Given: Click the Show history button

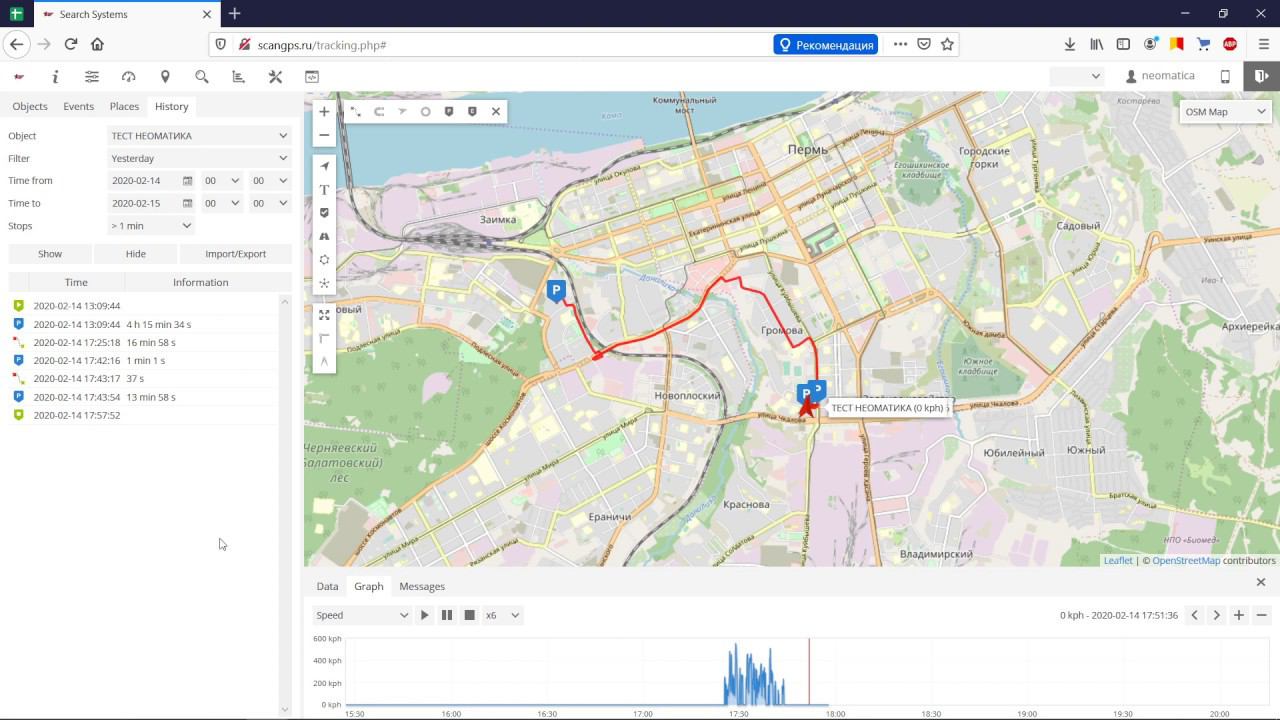Looking at the screenshot, I should [50, 254].
